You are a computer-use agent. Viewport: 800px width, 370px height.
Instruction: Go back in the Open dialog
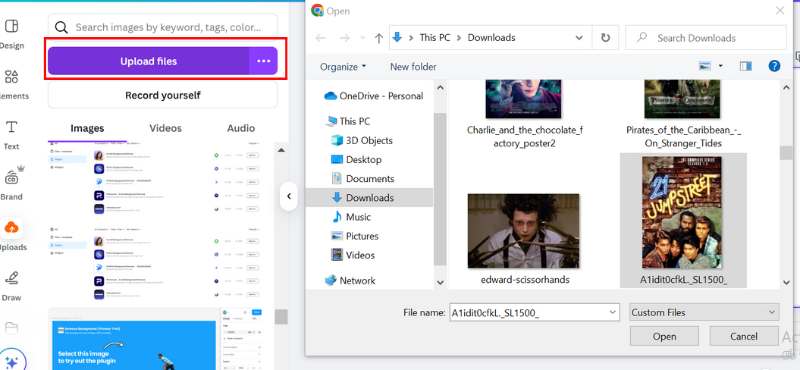click(321, 38)
